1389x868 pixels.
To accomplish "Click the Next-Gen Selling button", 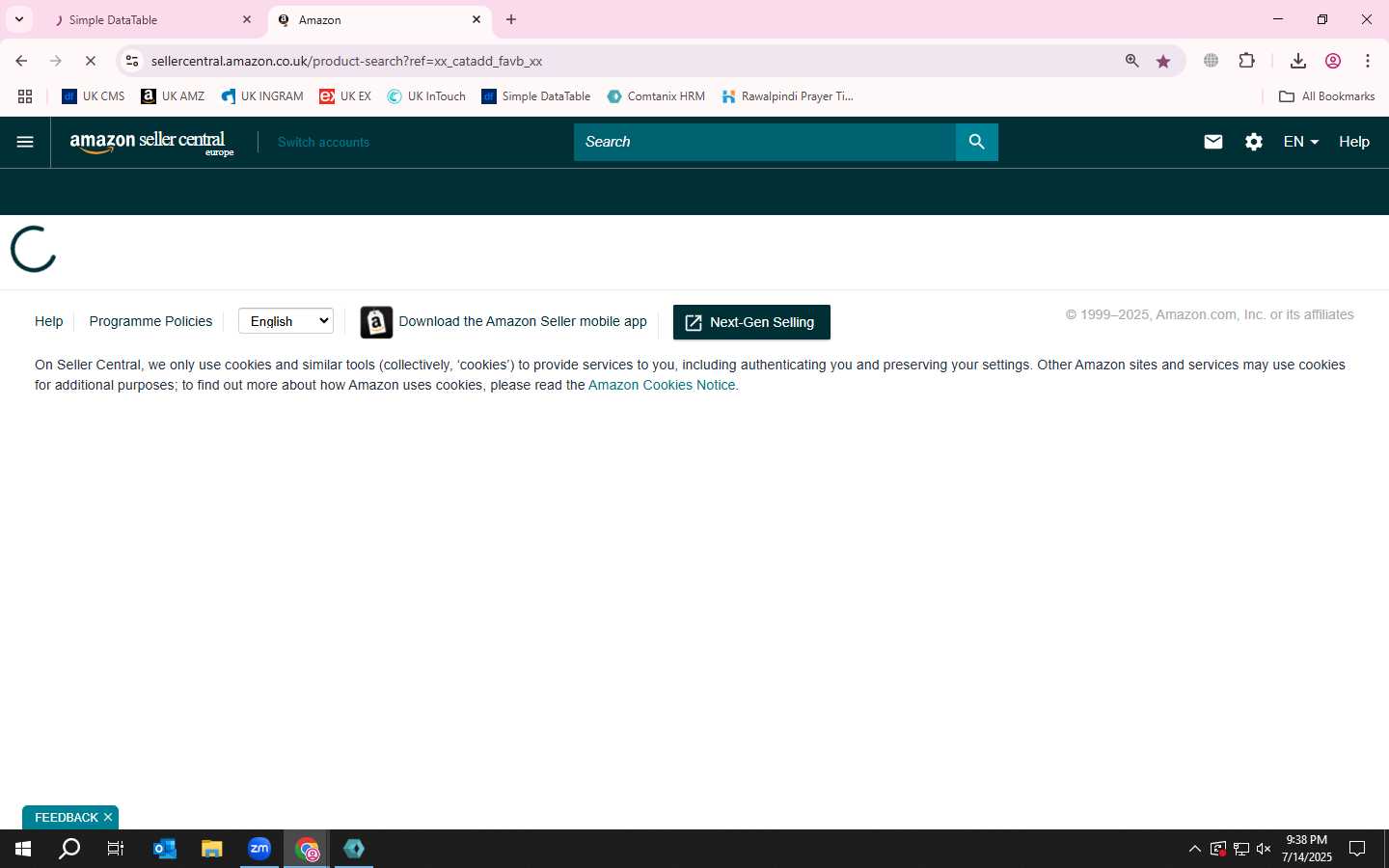I will pos(751,322).
